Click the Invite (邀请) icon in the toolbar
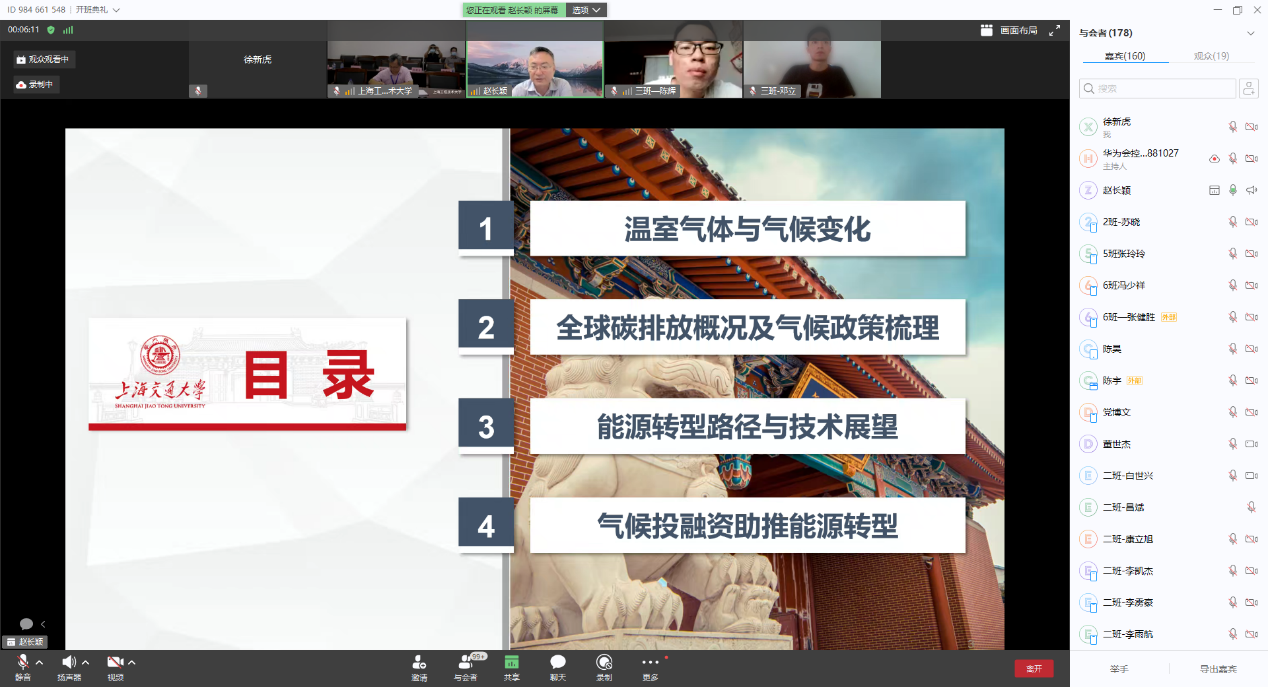The height and width of the screenshot is (687, 1268). 419,663
